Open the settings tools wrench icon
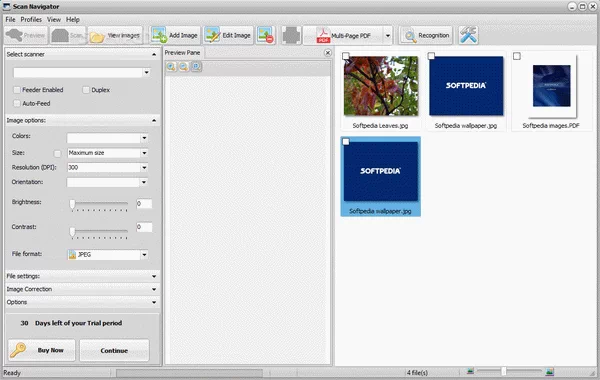The height and width of the screenshot is (380, 600). [x=468, y=36]
